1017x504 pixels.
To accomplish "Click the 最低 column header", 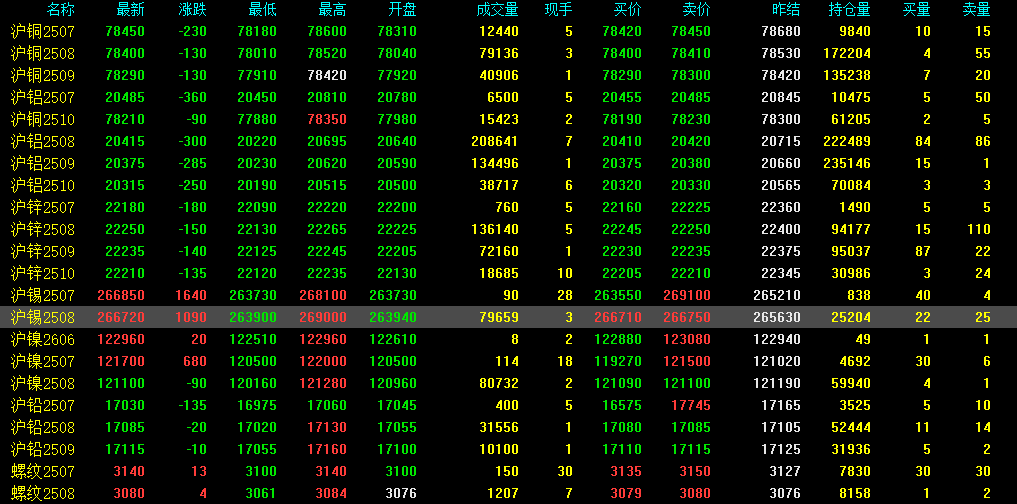I will tap(263, 10).
